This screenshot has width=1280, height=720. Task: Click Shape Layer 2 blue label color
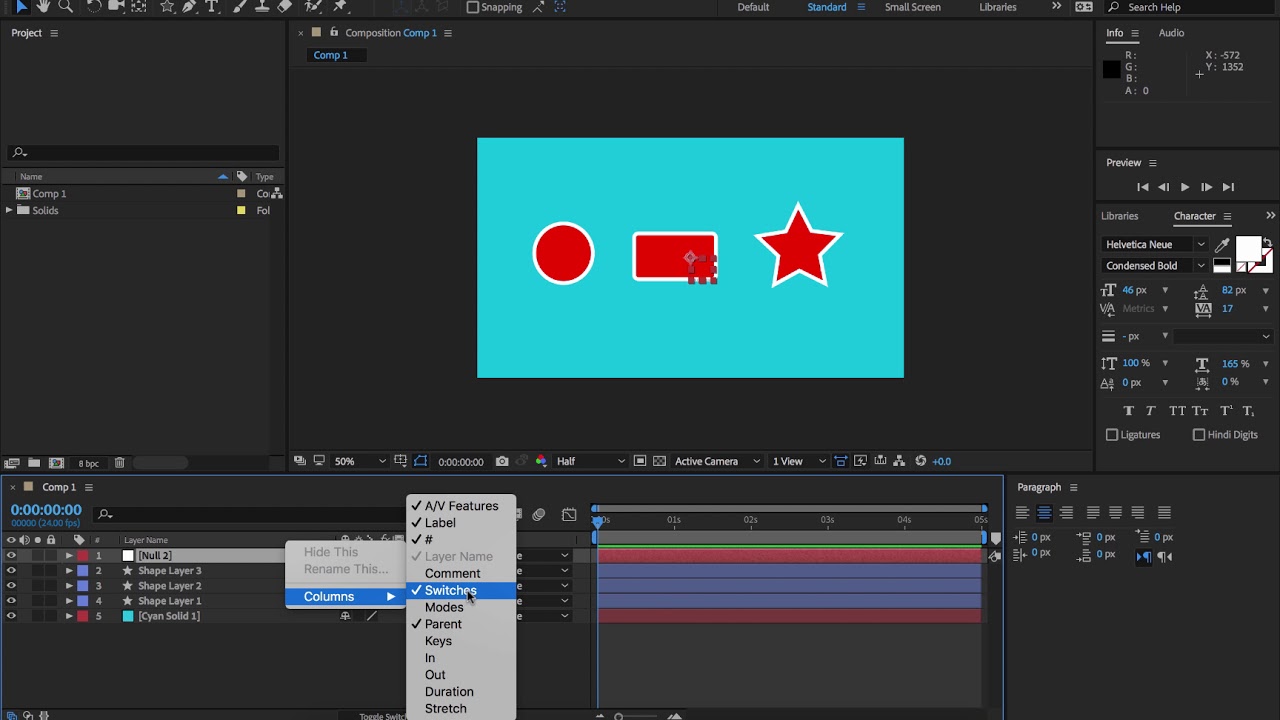[x=83, y=586]
